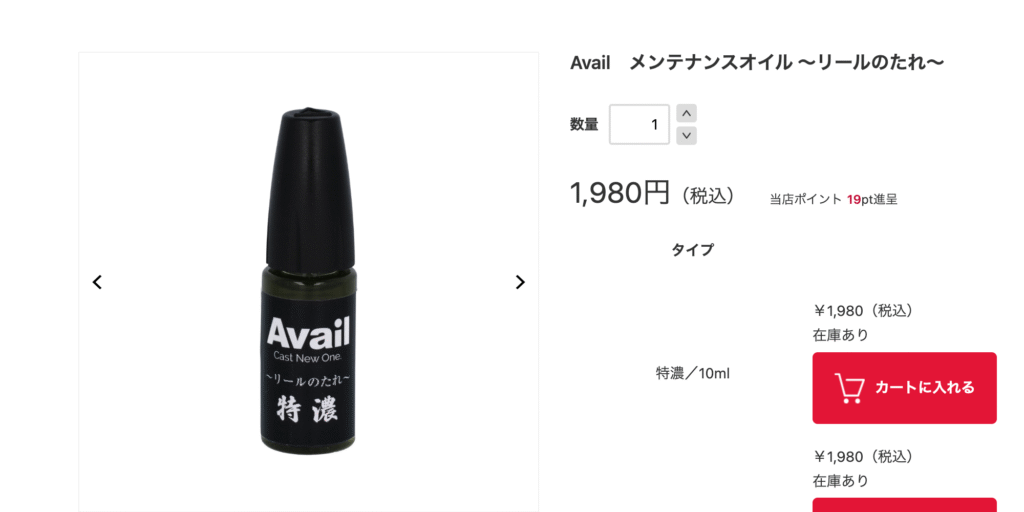The image size is (1024, 512).
Task: Click the Avail logo on the bottle
Action: (x=308, y=332)
